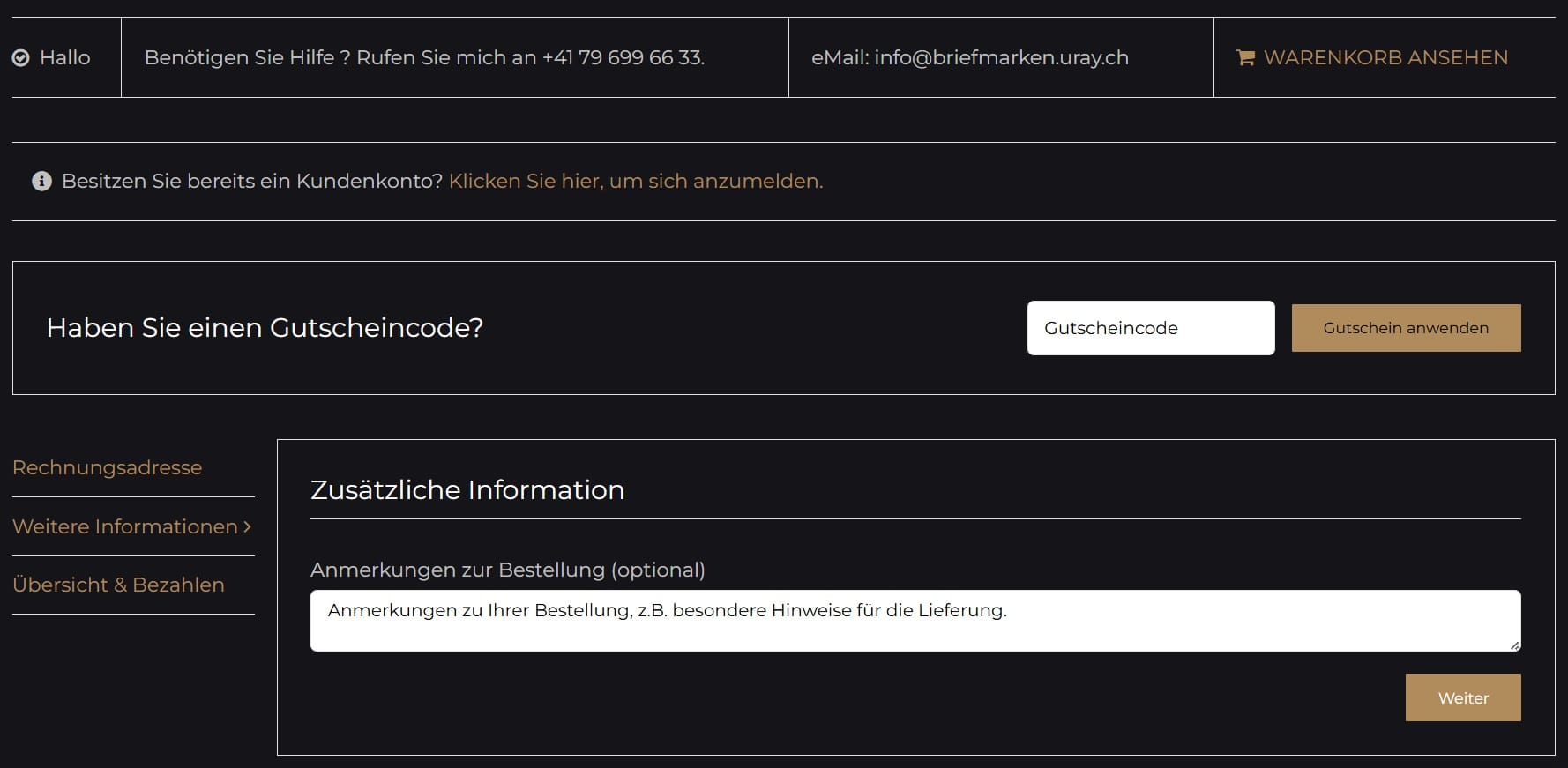Click the 'Anmerkungen zur Bestellung (optional)' label
The image size is (1568, 768).
tap(507, 570)
